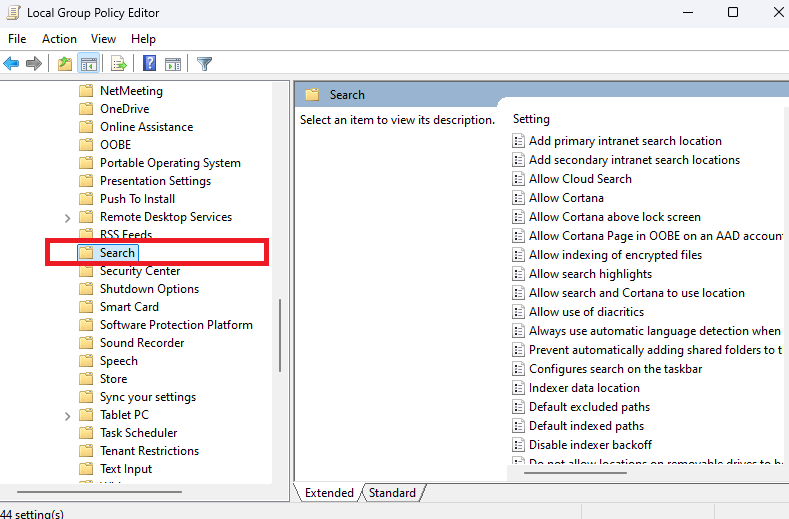Click the Export List toolbar icon
Screen dimensions: 789x519
pyautogui.click(x=119, y=64)
